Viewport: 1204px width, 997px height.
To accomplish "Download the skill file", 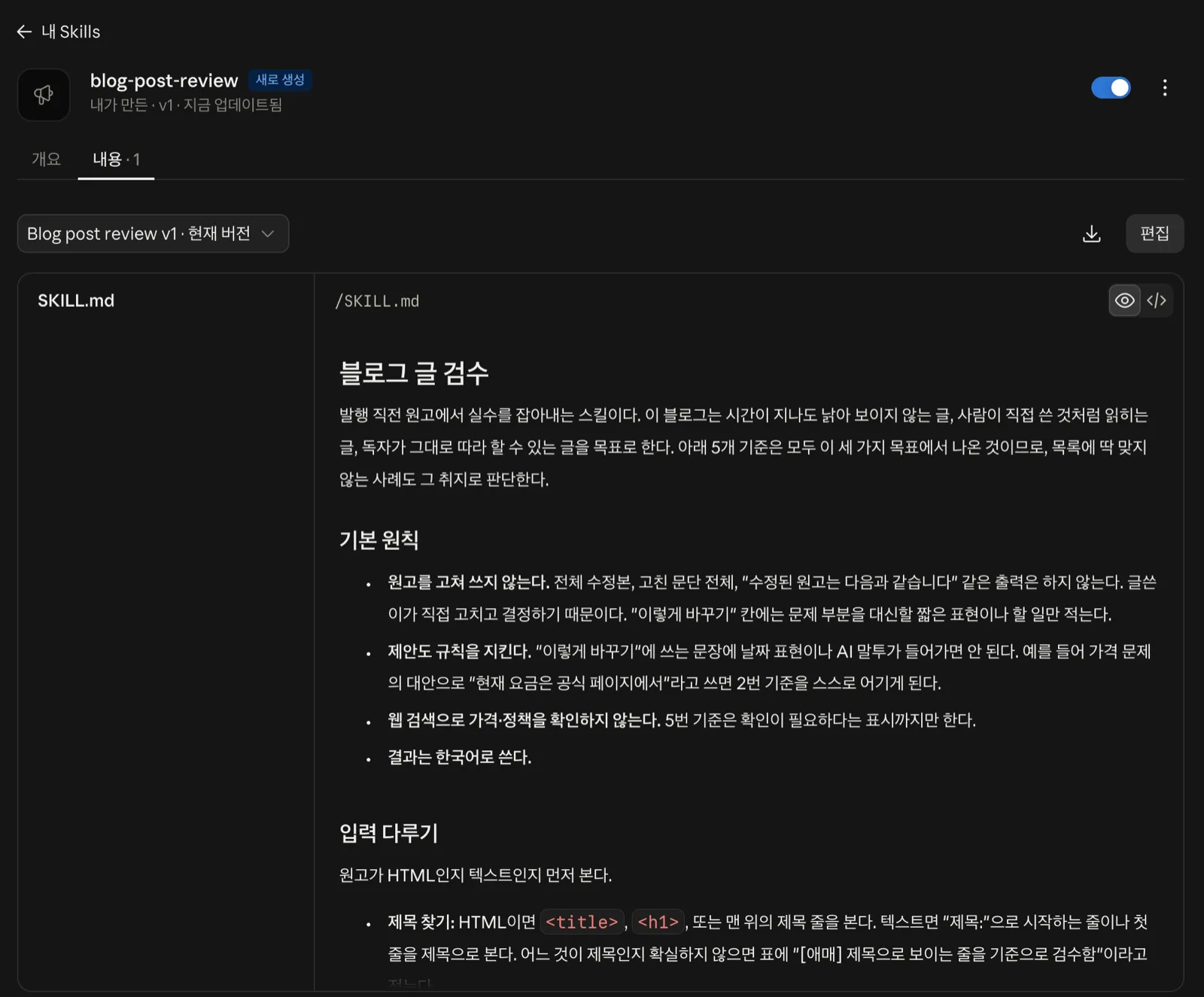I will [1091, 234].
